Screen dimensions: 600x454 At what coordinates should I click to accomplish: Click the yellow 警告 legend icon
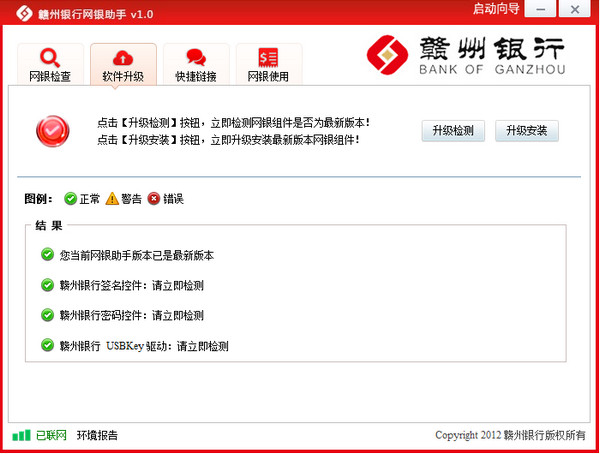tap(112, 199)
